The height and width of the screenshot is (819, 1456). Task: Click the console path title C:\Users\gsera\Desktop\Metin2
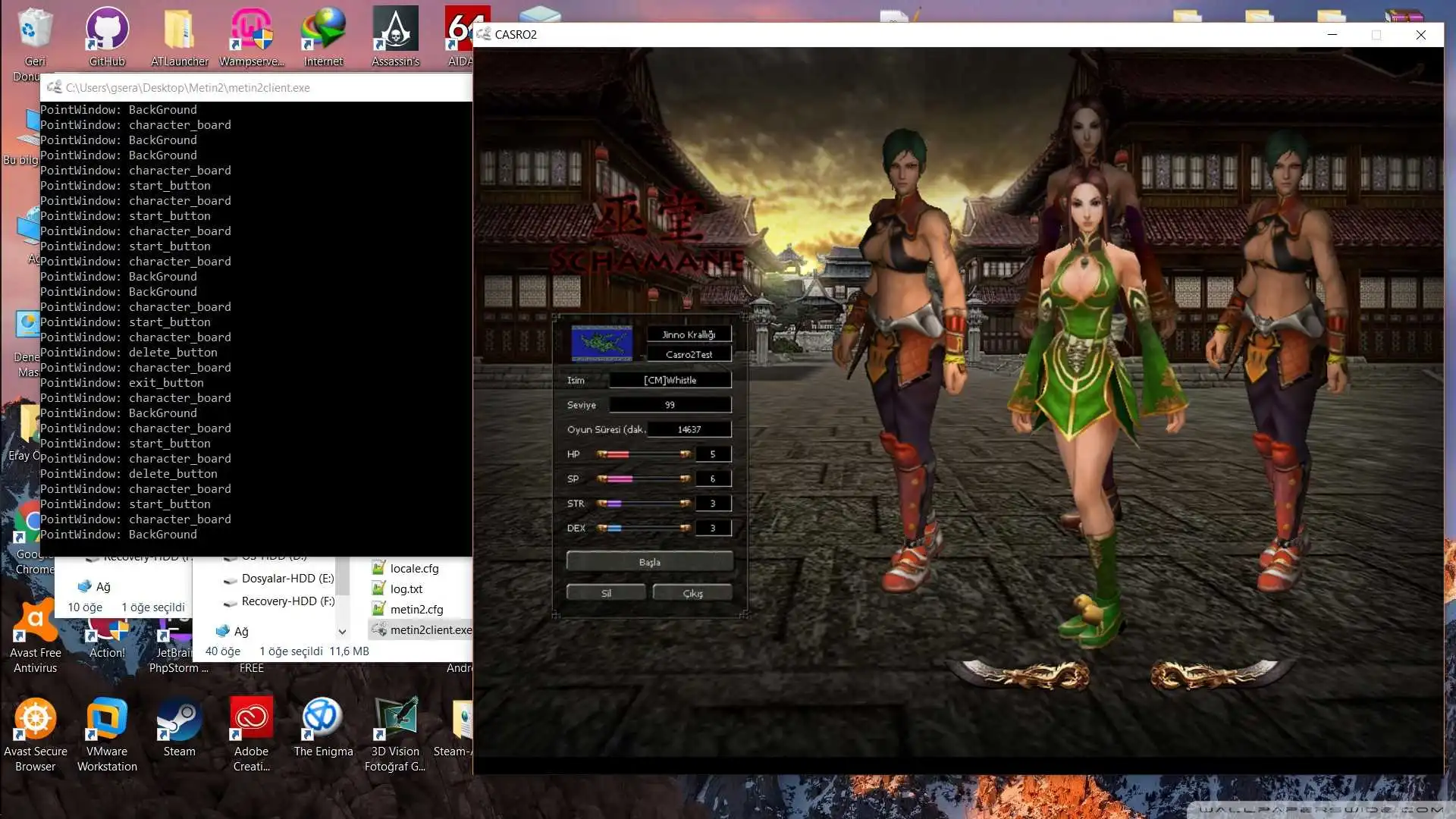187,87
